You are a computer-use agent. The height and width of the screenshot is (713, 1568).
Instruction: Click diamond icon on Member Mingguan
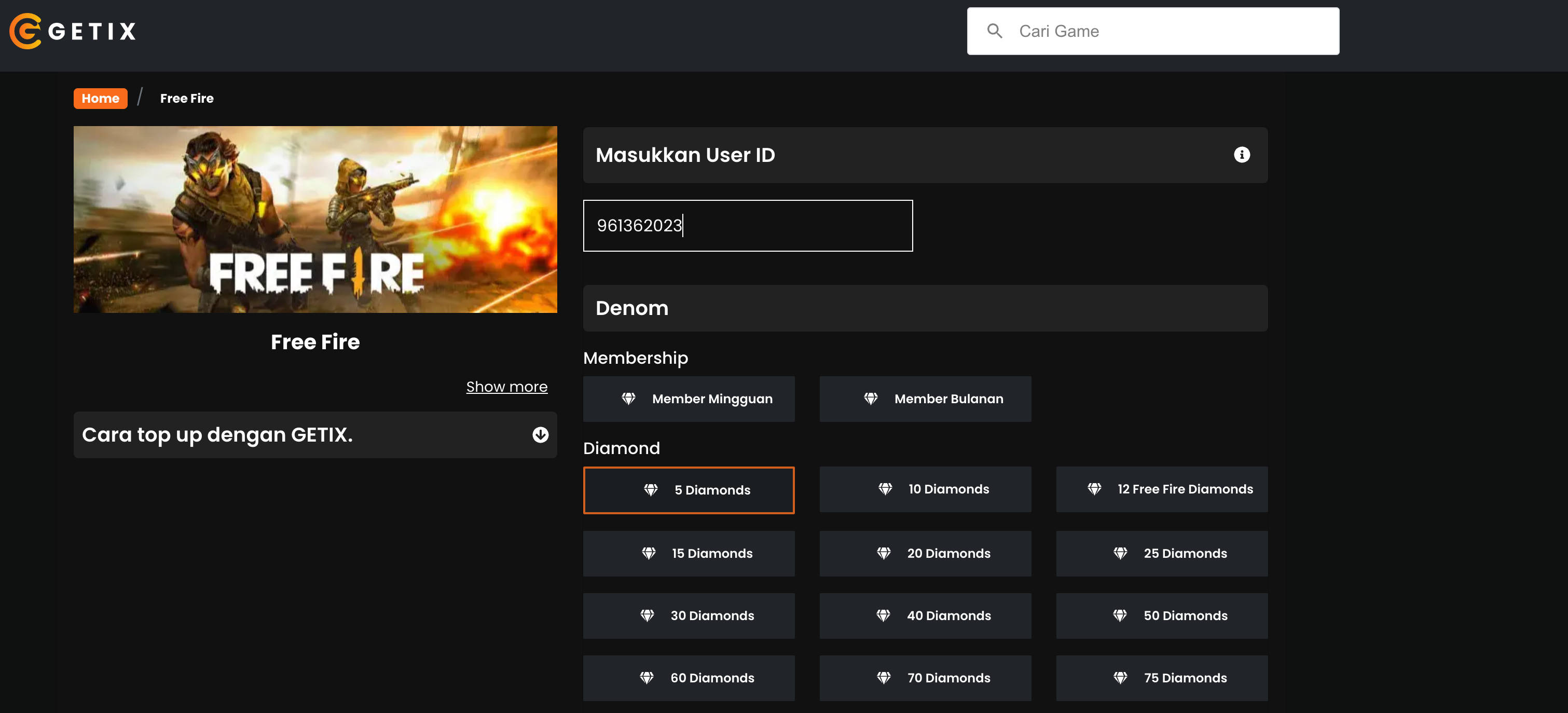pyautogui.click(x=628, y=399)
